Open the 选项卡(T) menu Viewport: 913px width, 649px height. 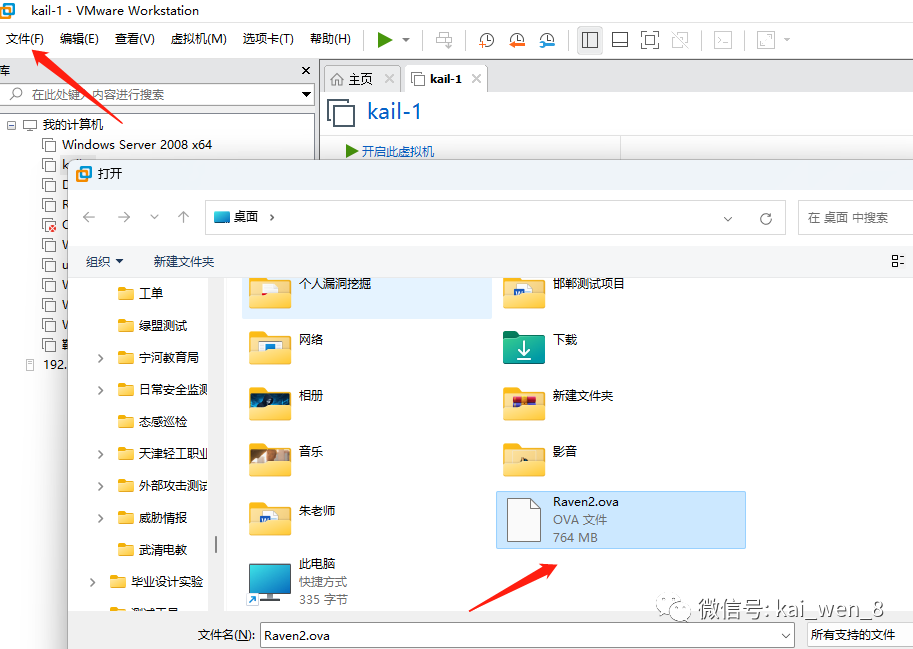(268, 39)
